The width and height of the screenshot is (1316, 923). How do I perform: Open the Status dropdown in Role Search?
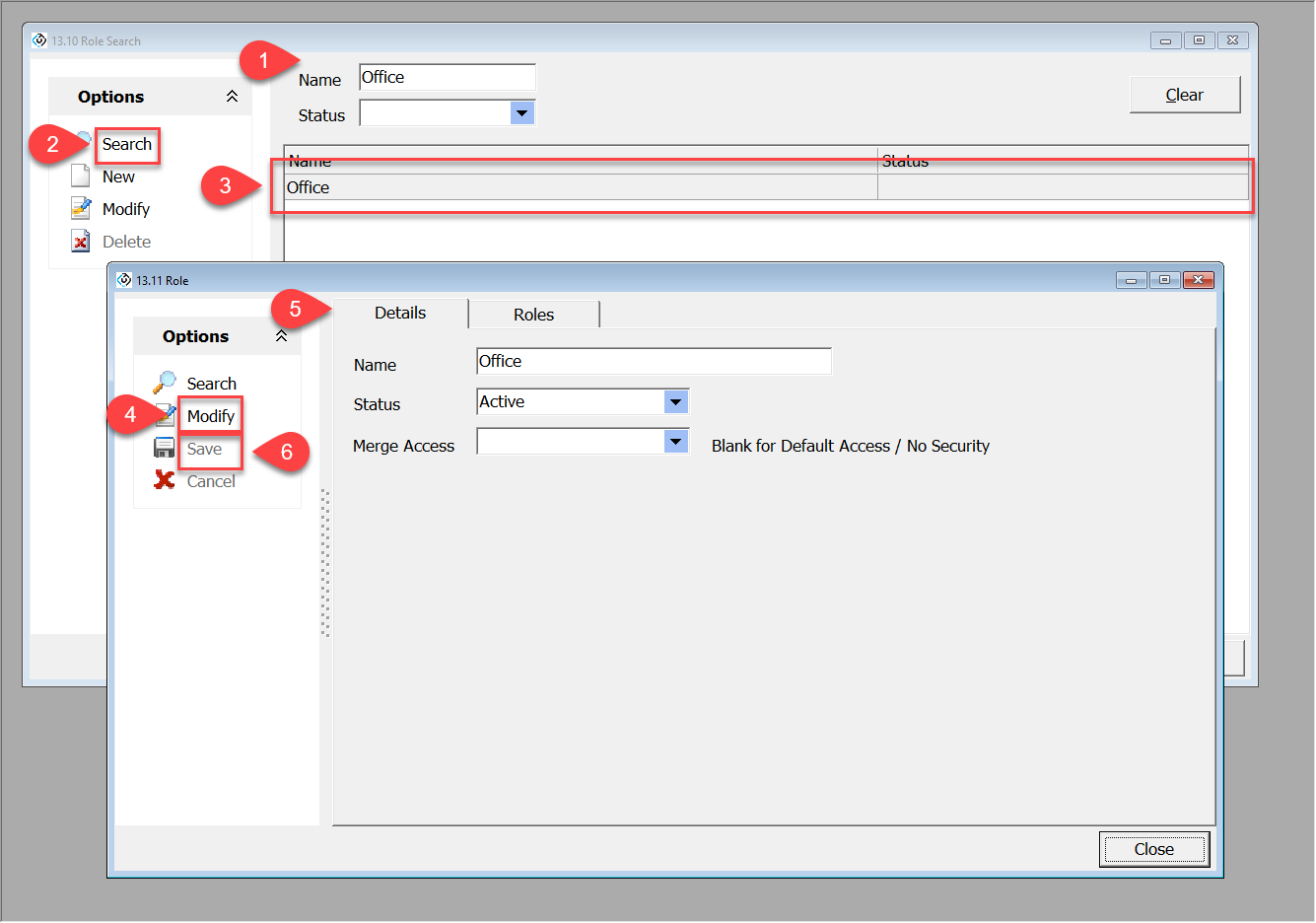(522, 113)
